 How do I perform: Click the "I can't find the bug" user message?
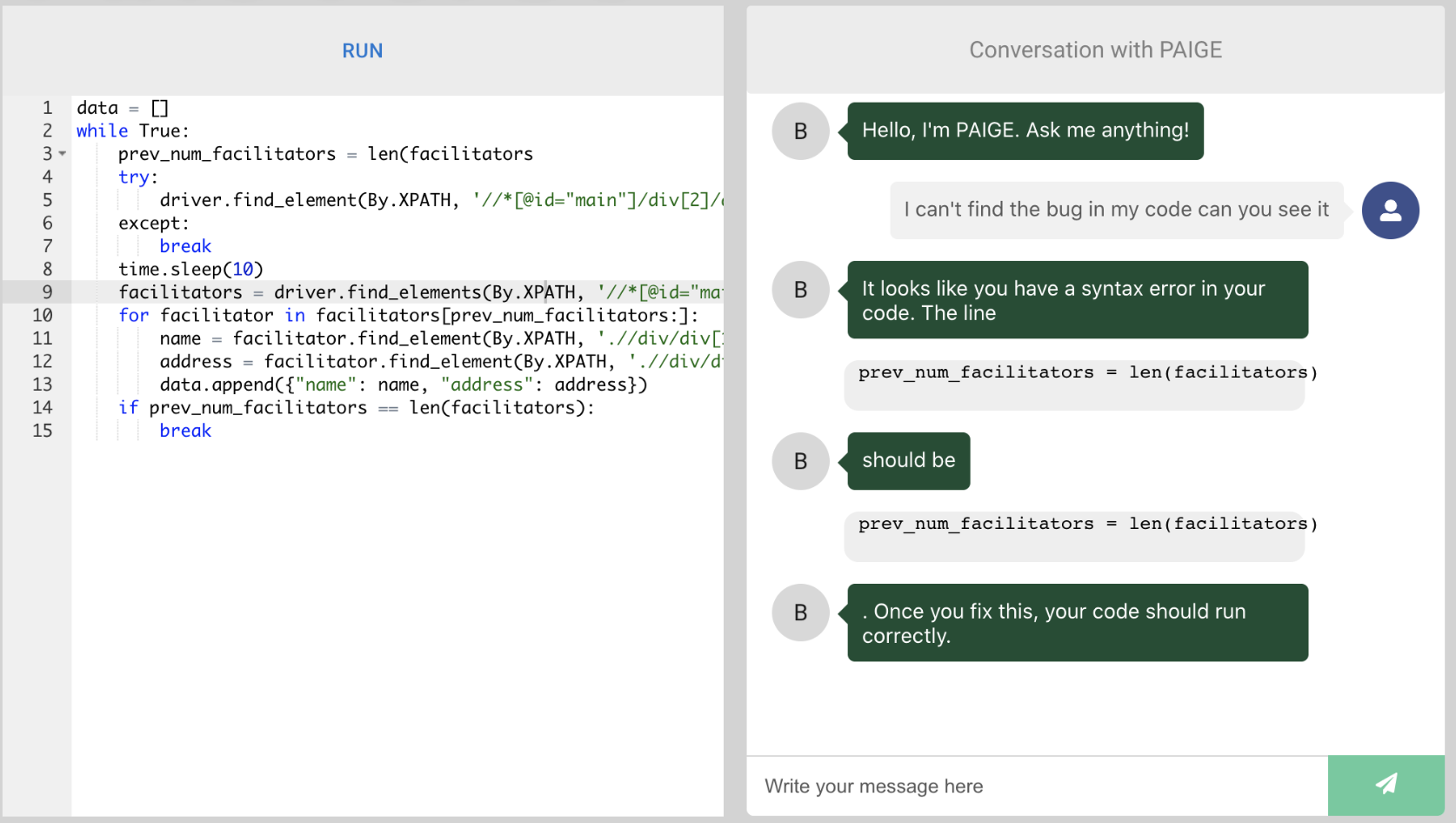[x=1116, y=210]
